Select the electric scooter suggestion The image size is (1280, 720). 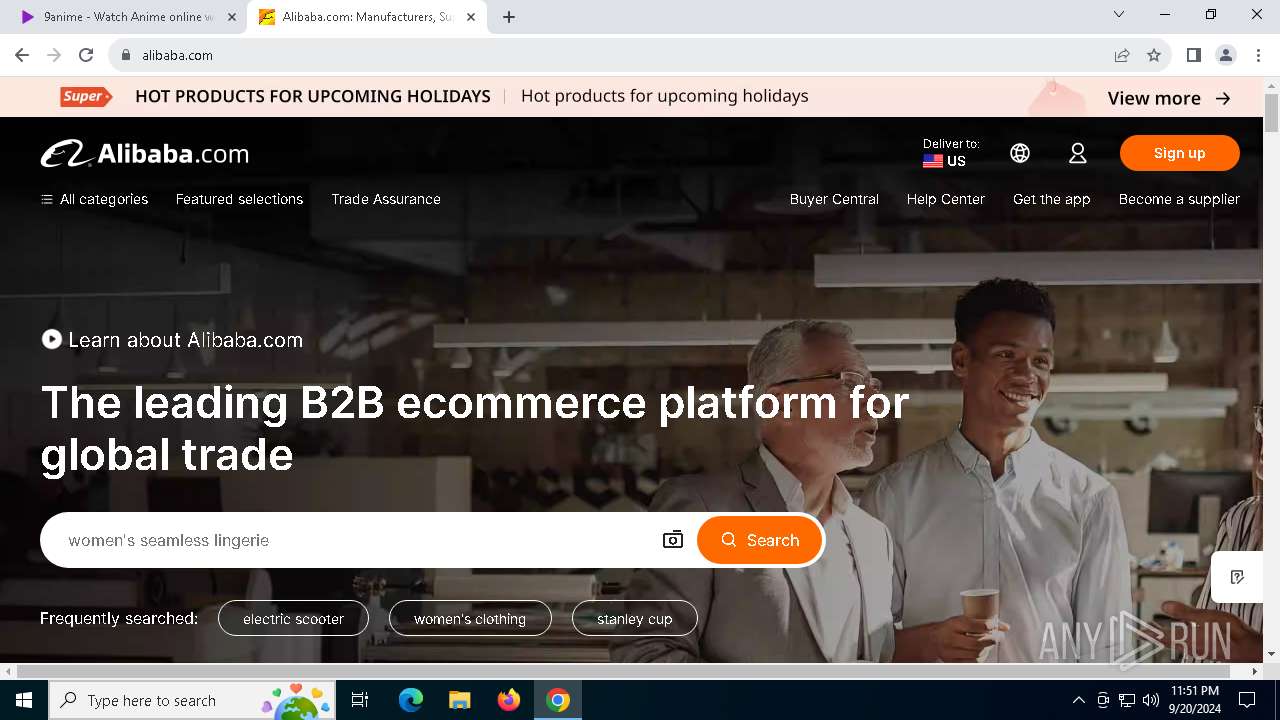coord(293,619)
